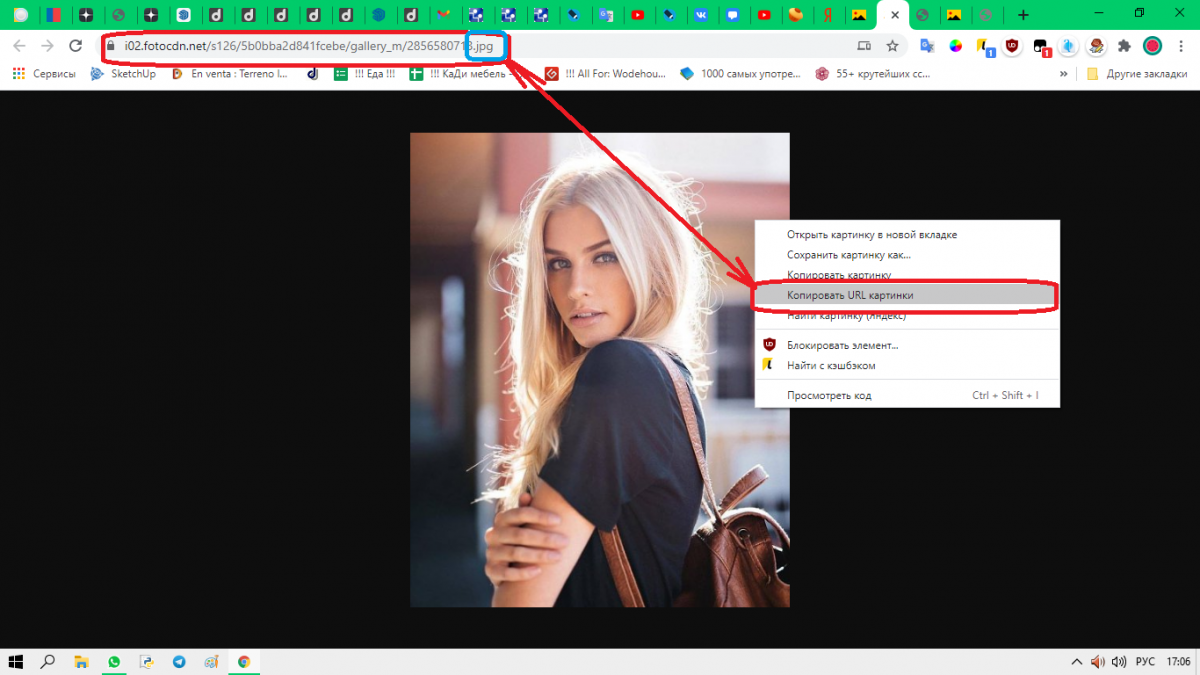Open the SketchUp bookmark
Viewport: 1200px width, 675px height.
(x=124, y=74)
